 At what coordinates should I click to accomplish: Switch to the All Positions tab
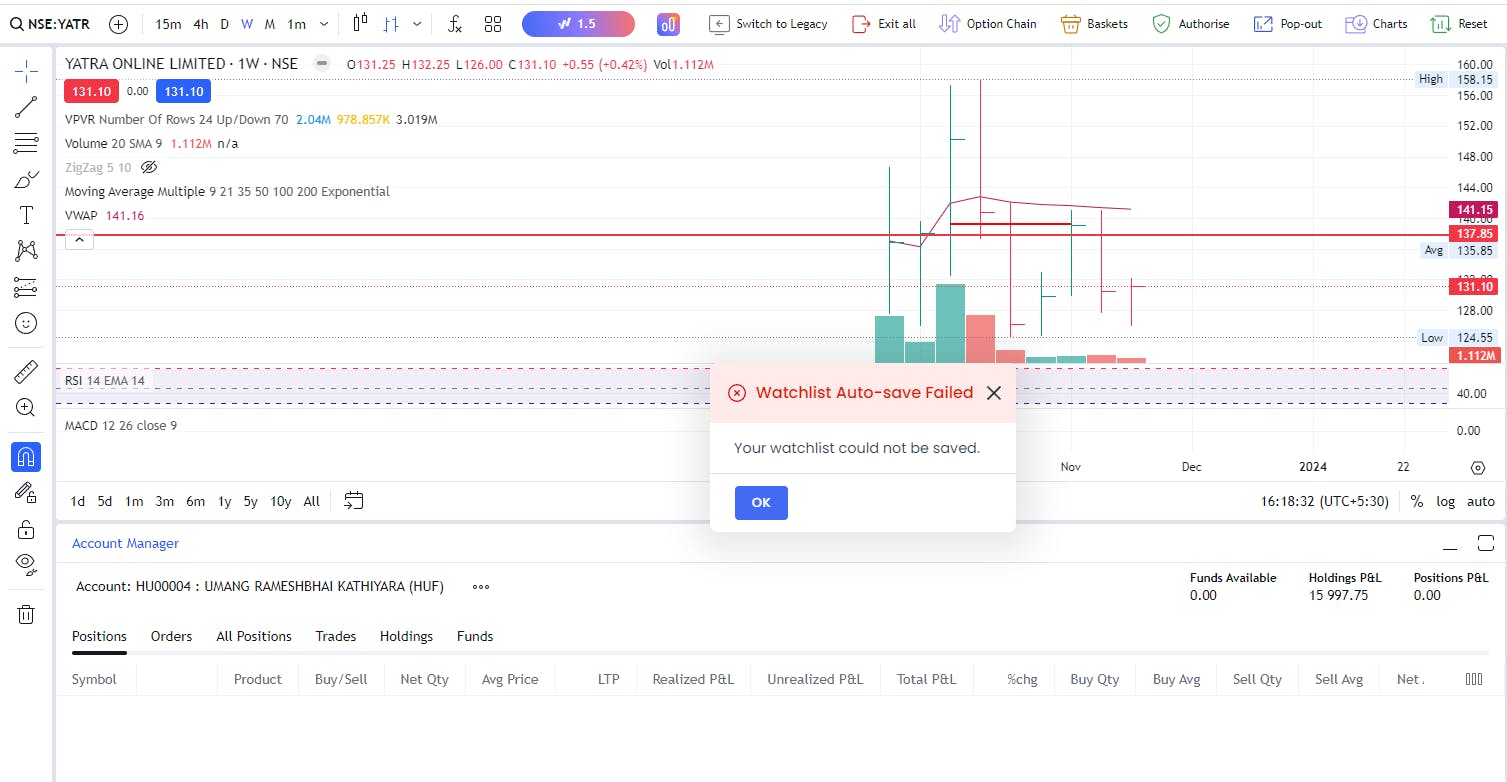[x=254, y=636]
